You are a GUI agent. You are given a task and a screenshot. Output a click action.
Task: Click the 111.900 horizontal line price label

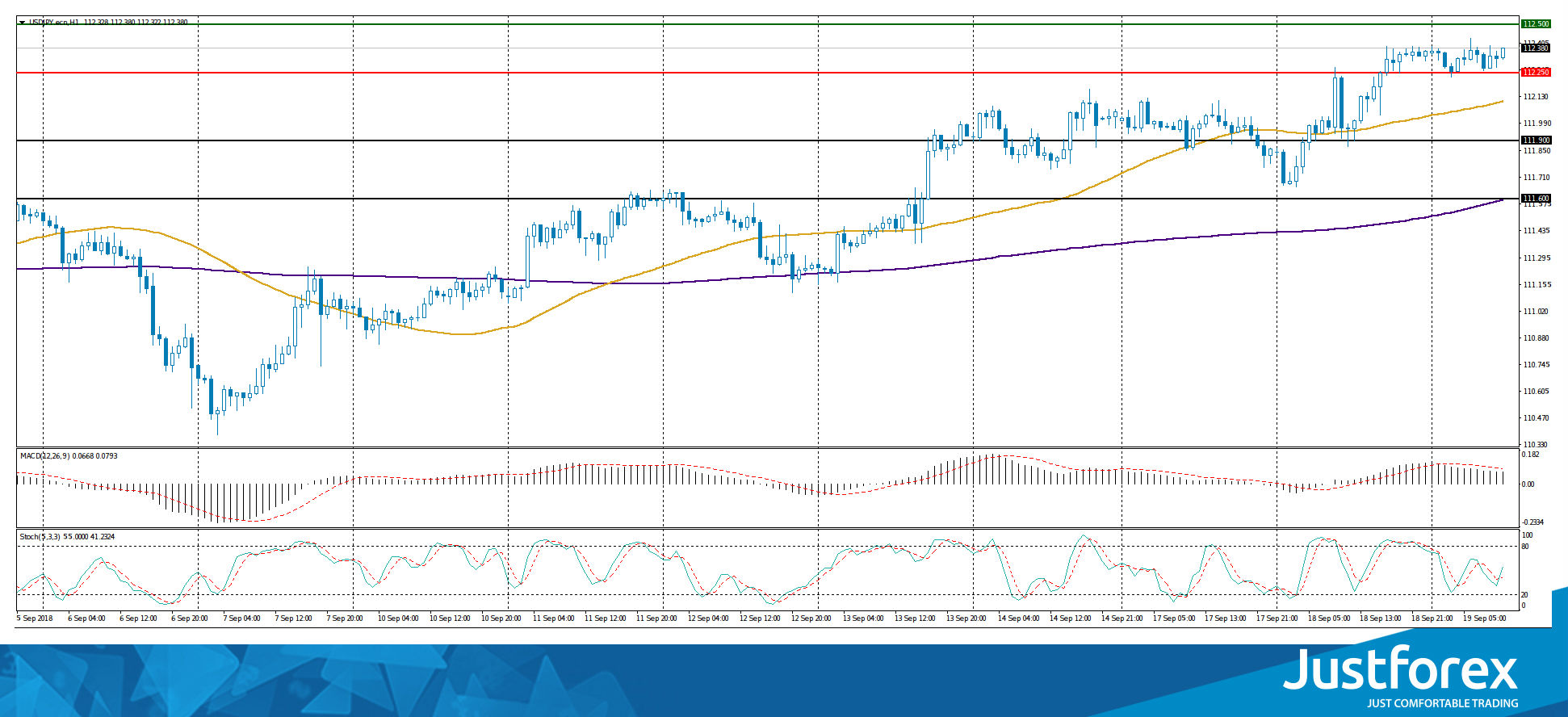coord(1536,140)
